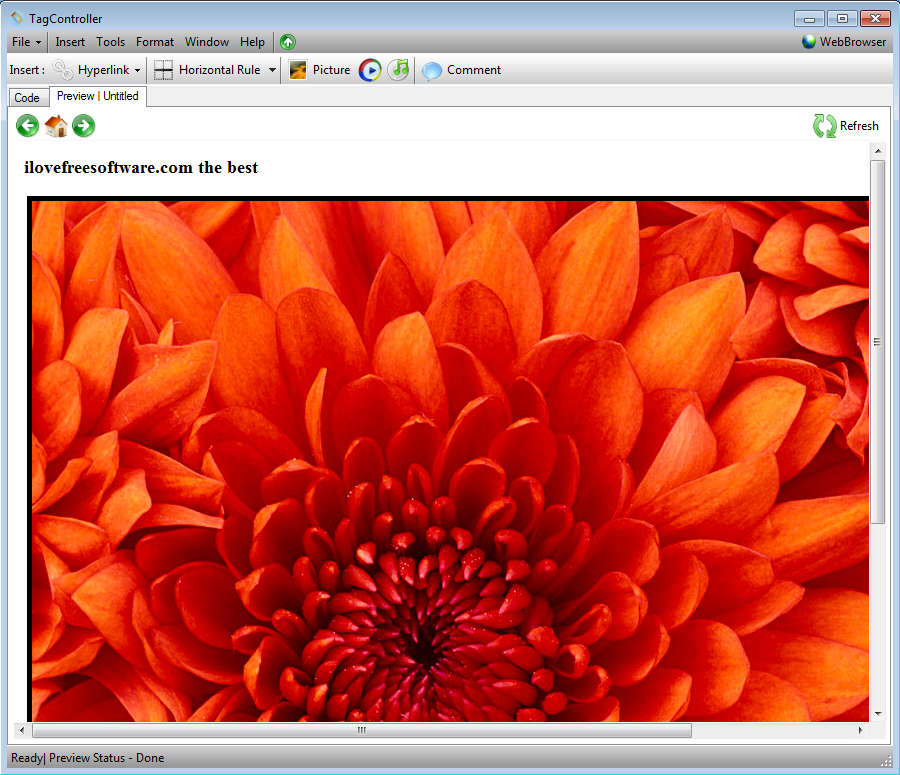Insert audio via the music note icon
This screenshot has width=900, height=775.
pos(397,70)
